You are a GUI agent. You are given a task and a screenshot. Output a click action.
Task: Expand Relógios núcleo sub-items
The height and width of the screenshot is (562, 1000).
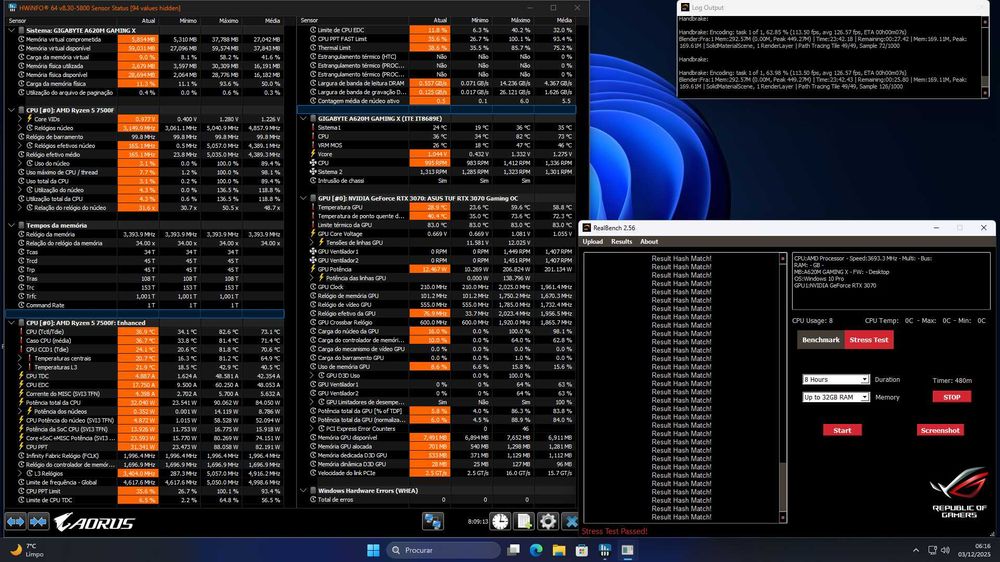[20, 128]
